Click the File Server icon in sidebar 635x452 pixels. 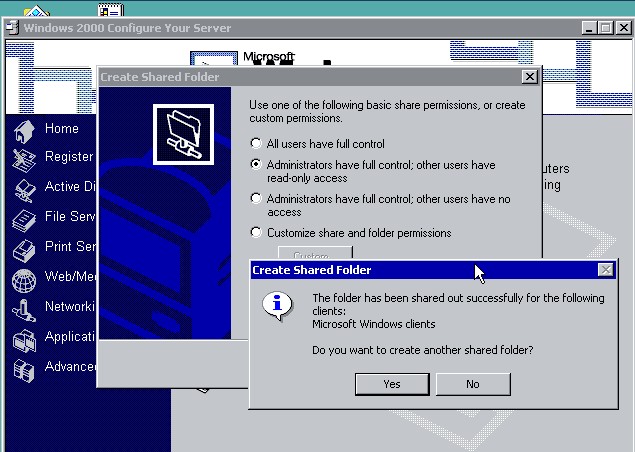24,220
